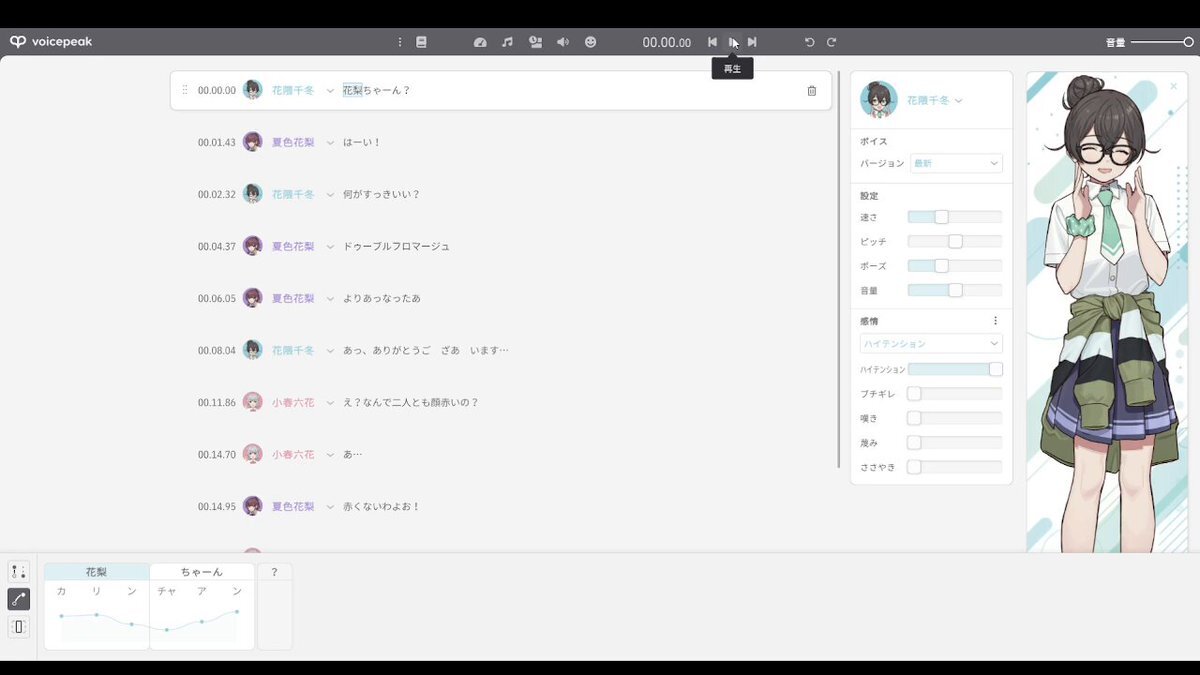Click the speed gauge icon in toolbar
This screenshot has width=1200, height=675.
click(480, 42)
